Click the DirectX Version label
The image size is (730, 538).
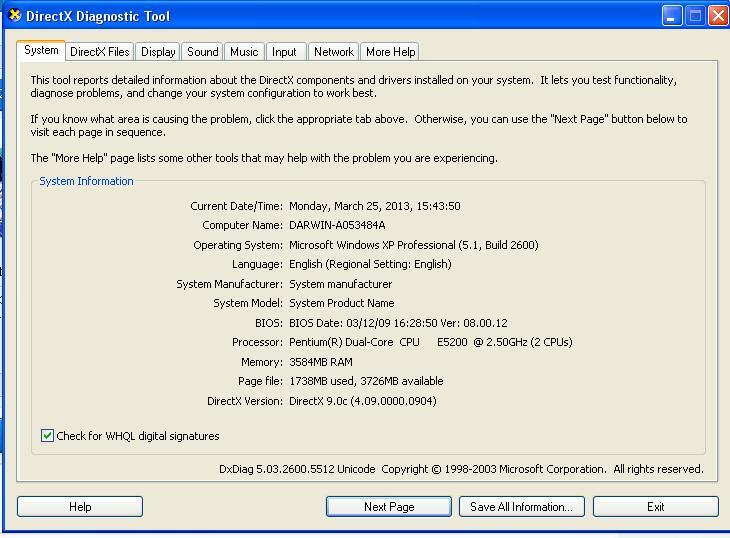pos(245,401)
